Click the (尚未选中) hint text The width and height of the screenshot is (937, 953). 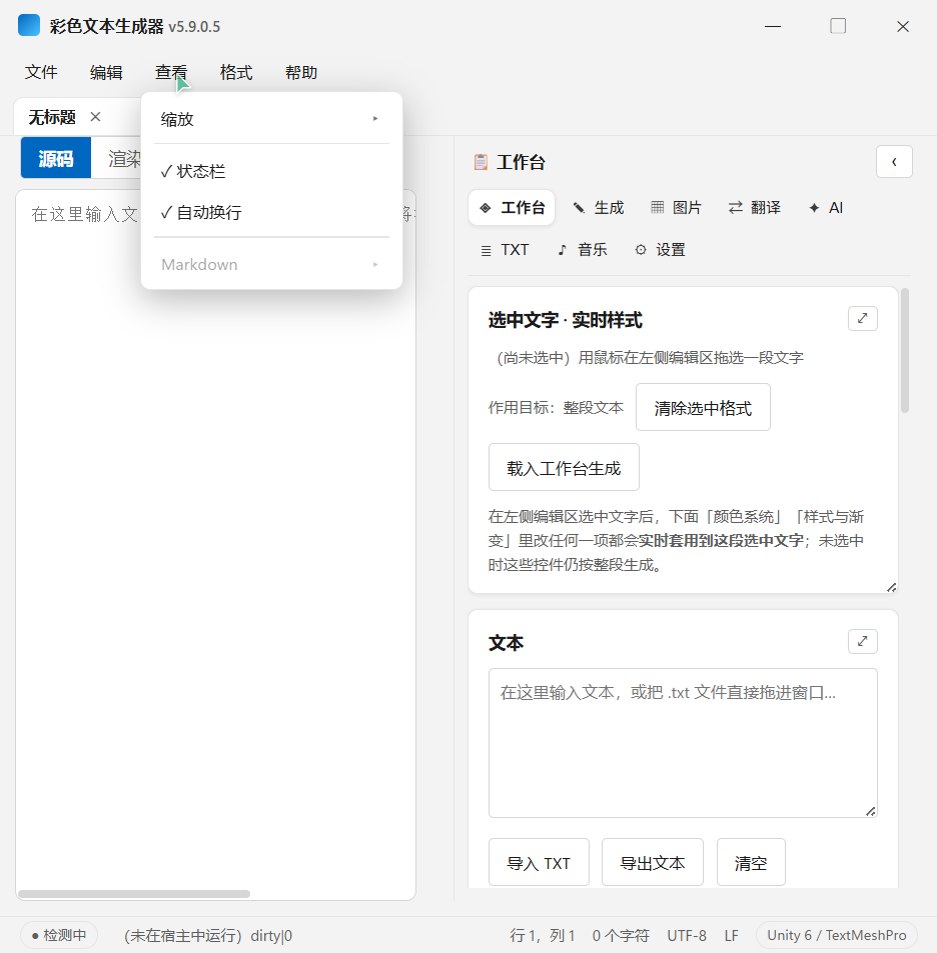pyautogui.click(x=650, y=357)
